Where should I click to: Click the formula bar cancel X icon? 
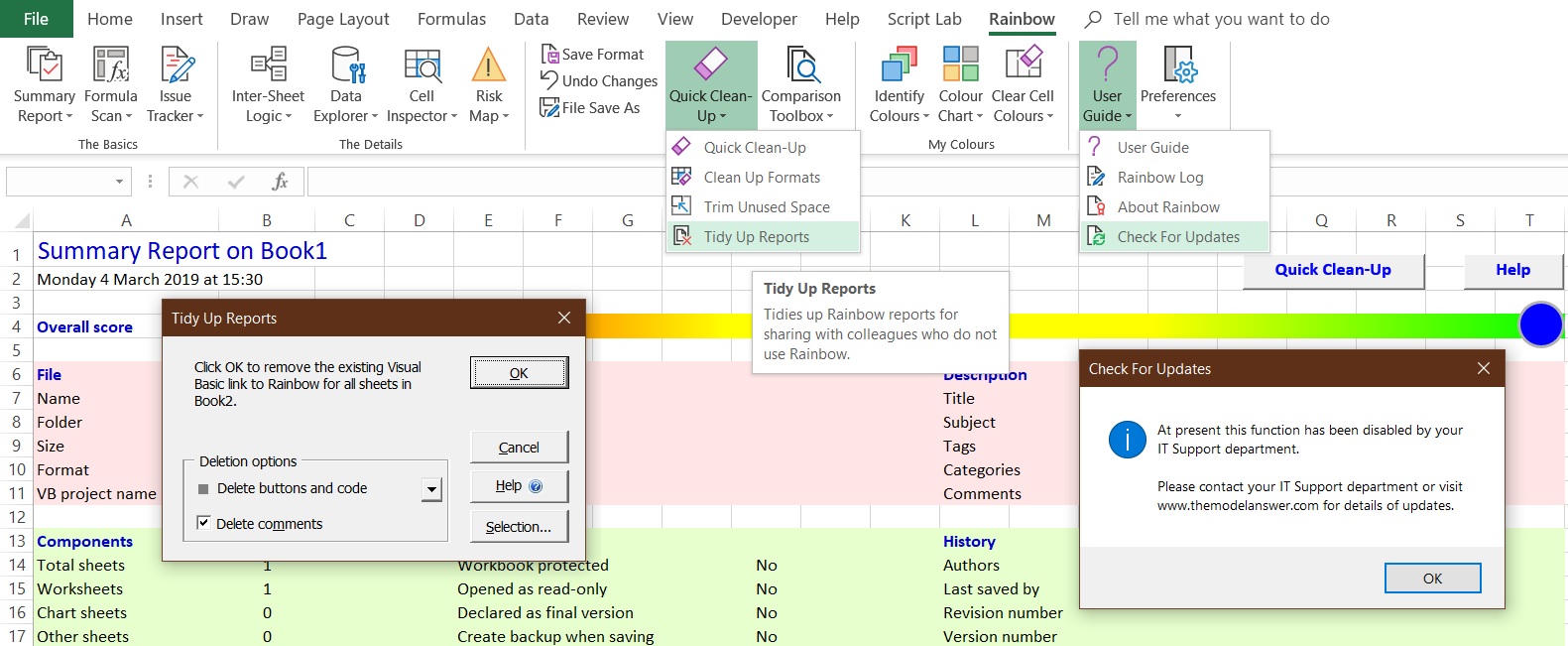pyautogui.click(x=191, y=182)
